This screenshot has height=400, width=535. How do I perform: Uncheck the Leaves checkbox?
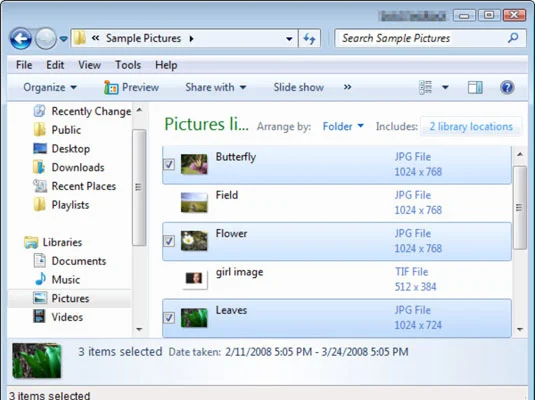pyautogui.click(x=169, y=318)
